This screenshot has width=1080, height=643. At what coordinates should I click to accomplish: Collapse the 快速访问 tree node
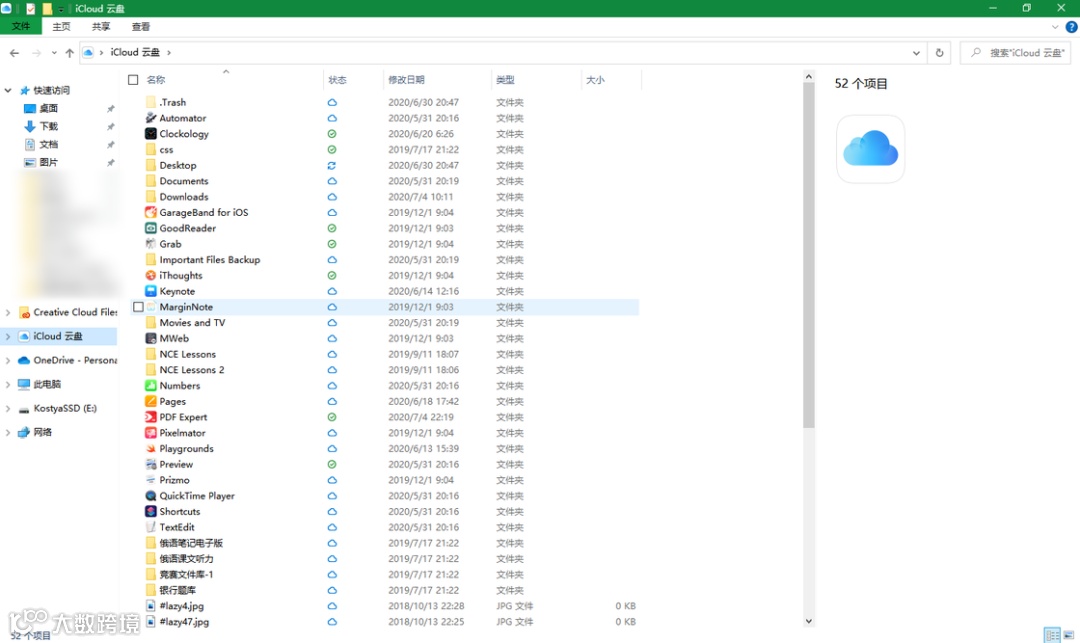point(8,90)
